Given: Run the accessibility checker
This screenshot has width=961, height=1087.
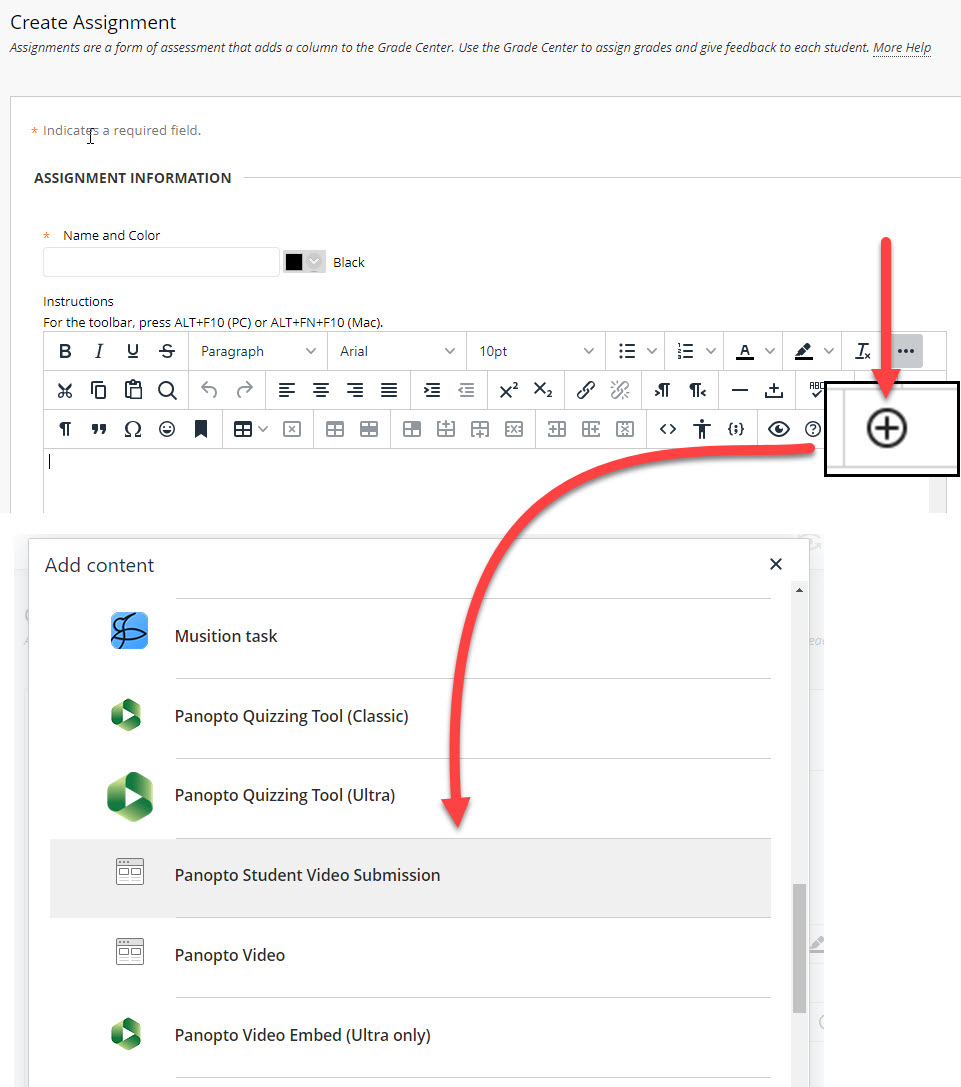Looking at the screenshot, I should [x=702, y=429].
